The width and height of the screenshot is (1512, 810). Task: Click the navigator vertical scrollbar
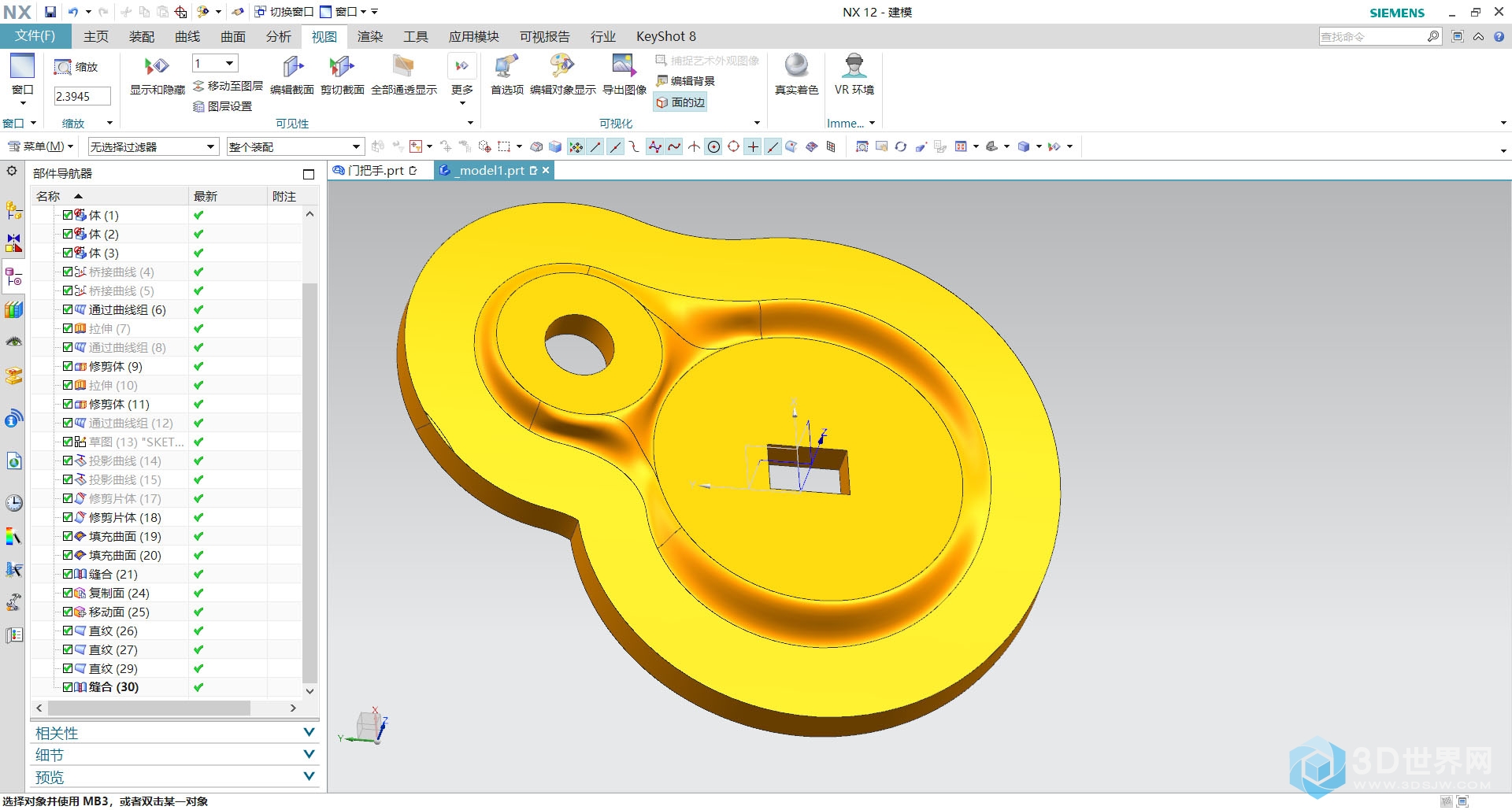tap(309, 483)
